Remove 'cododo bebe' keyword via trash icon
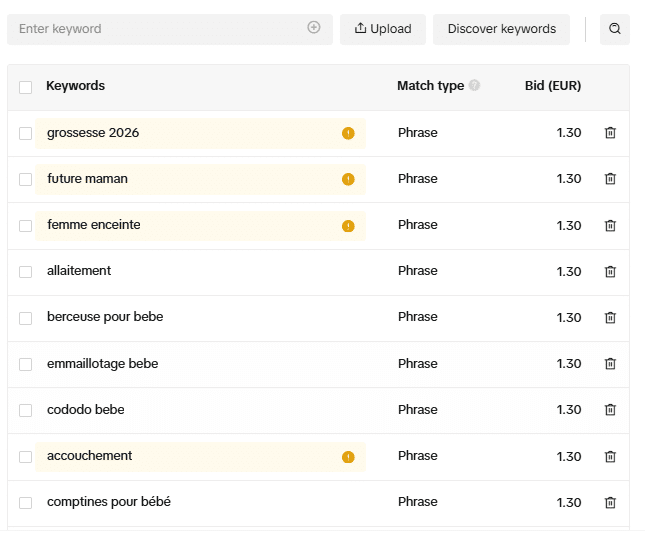645x535 pixels. pyautogui.click(x=610, y=410)
